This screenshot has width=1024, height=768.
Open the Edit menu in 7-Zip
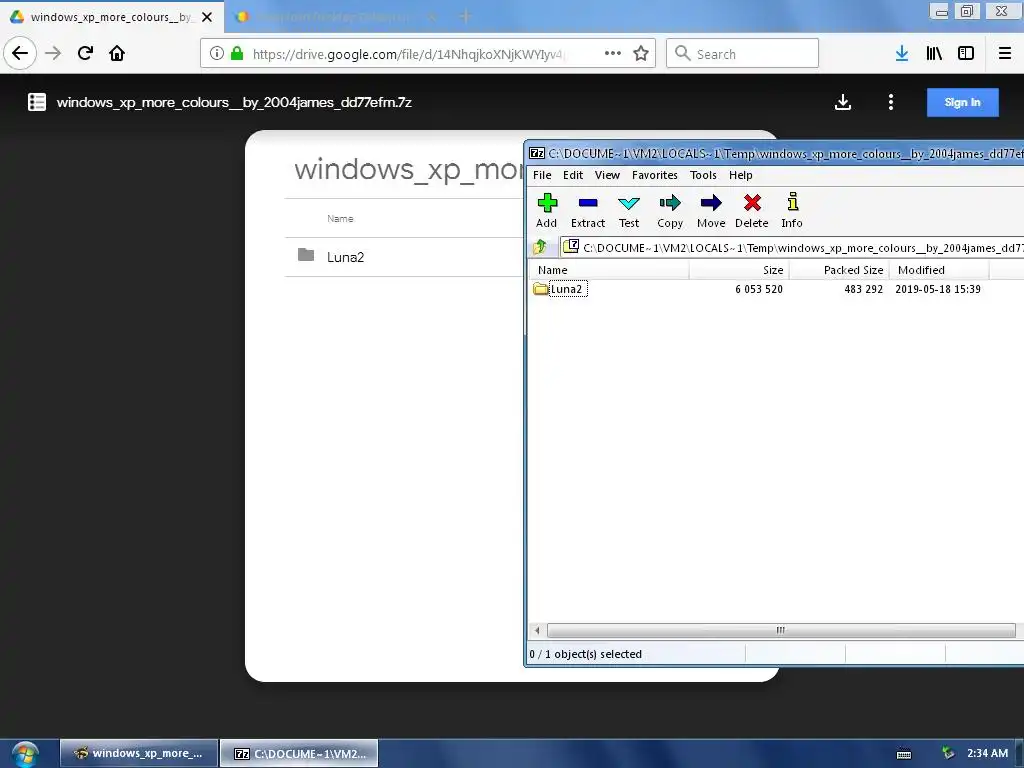(x=573, y=175)
